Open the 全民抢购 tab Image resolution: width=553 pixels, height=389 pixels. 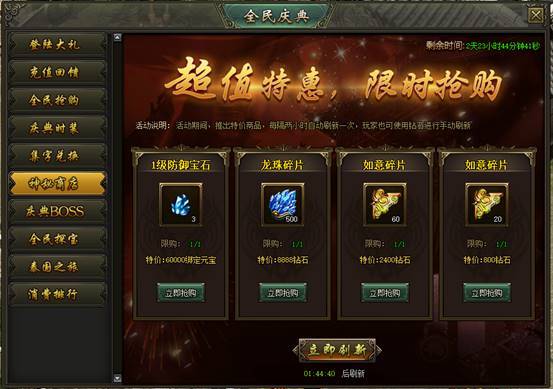click(x=56, y=101)
